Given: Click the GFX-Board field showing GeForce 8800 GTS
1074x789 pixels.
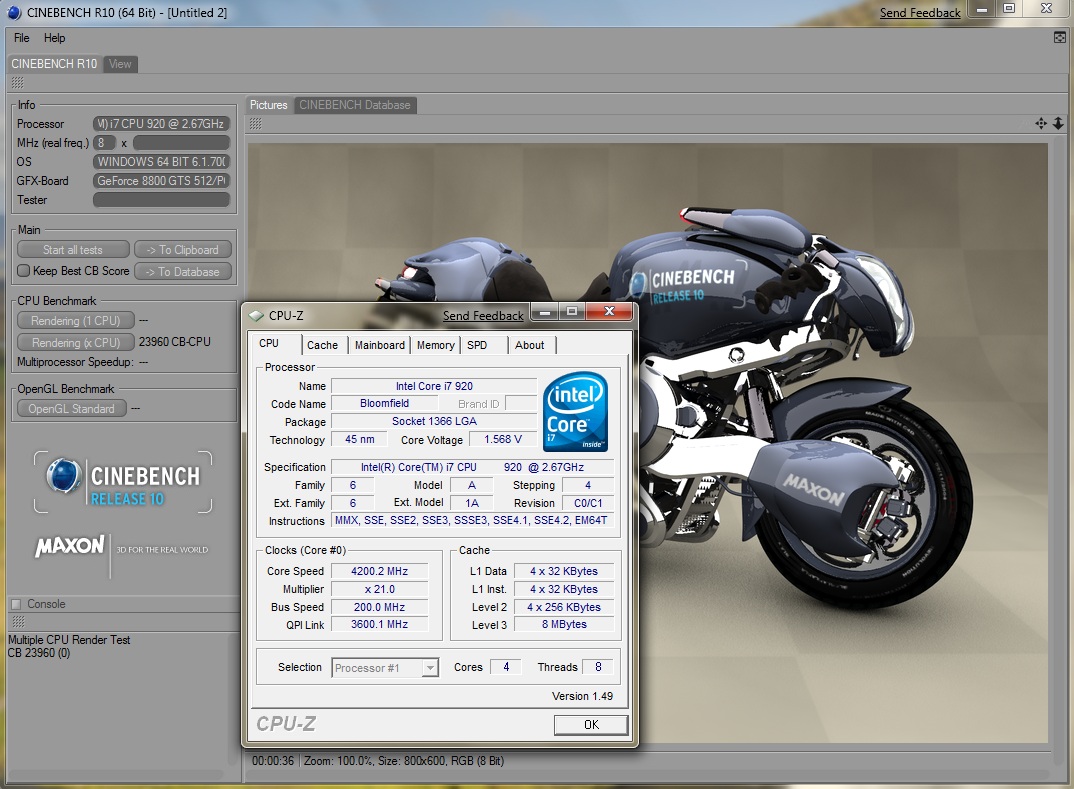Looking at the screenshot, I should coord(161,181).
